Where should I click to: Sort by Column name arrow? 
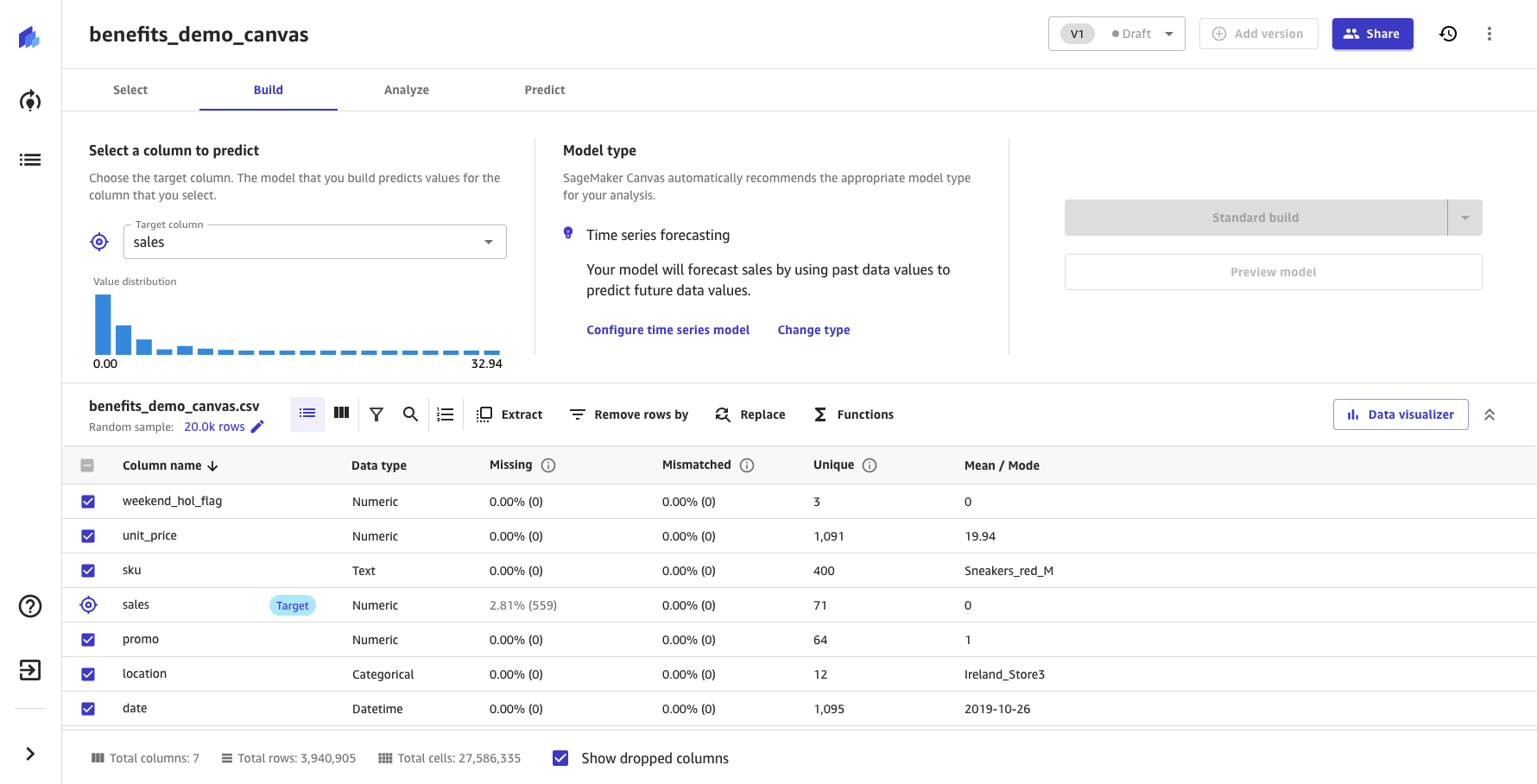pyautogui.click(x=213, y=466)
